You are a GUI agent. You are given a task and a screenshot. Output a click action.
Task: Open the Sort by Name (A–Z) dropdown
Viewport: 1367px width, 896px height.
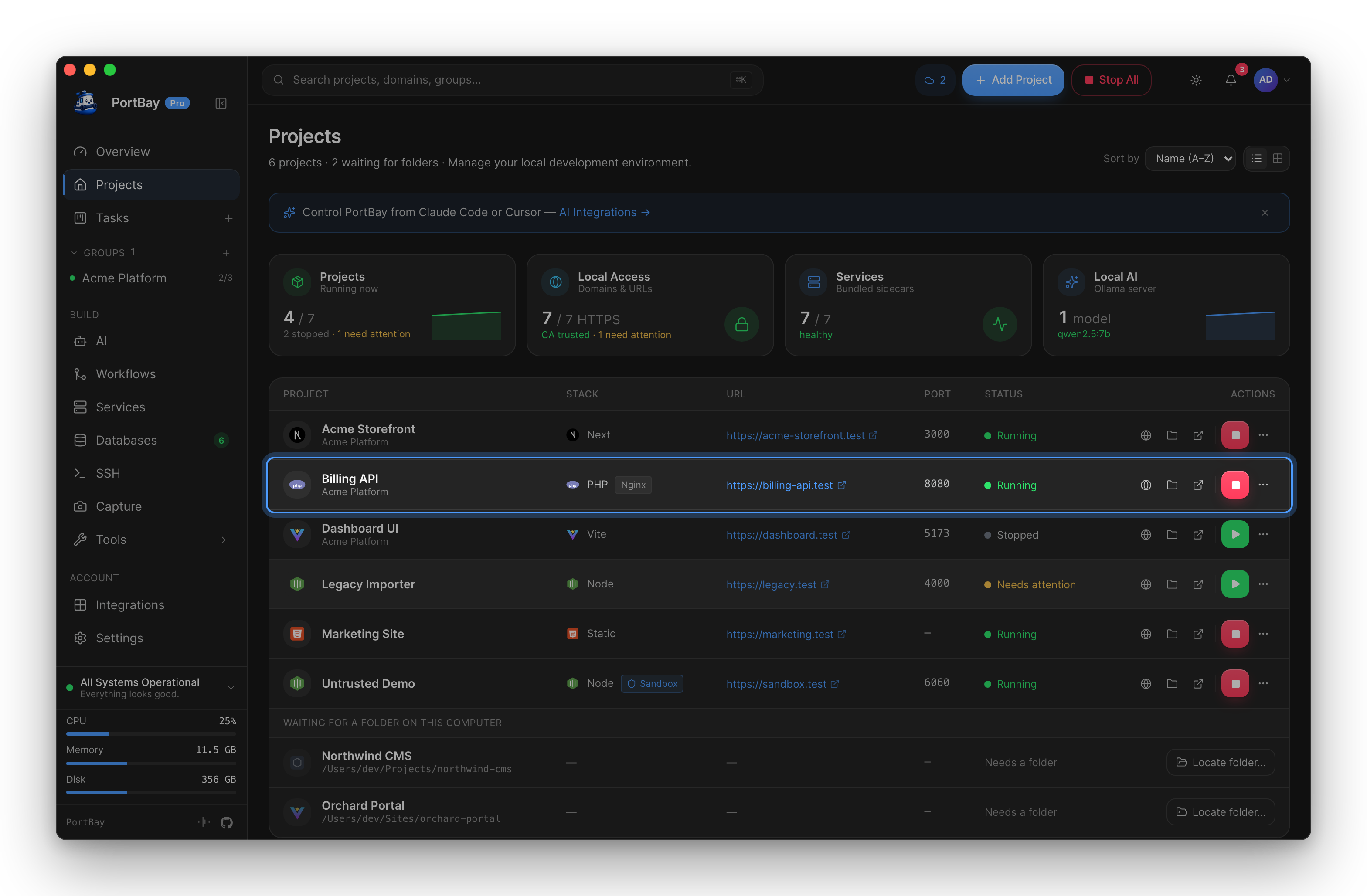tap(1190, 159)
